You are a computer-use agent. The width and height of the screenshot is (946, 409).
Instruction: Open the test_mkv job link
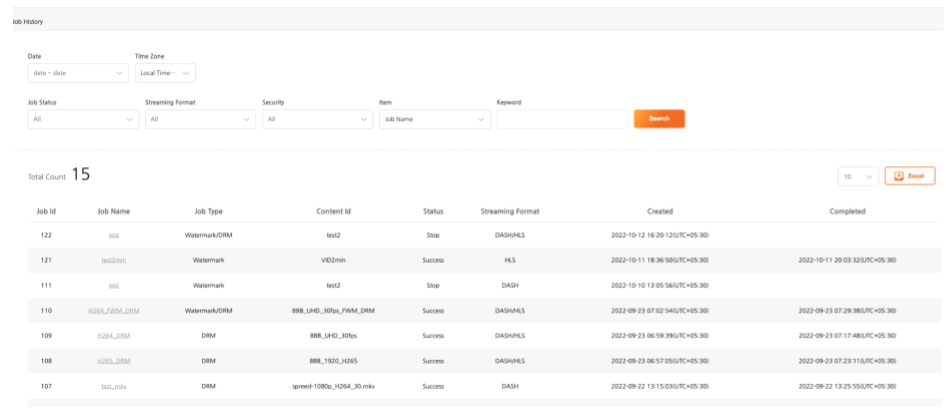[114, 385]
